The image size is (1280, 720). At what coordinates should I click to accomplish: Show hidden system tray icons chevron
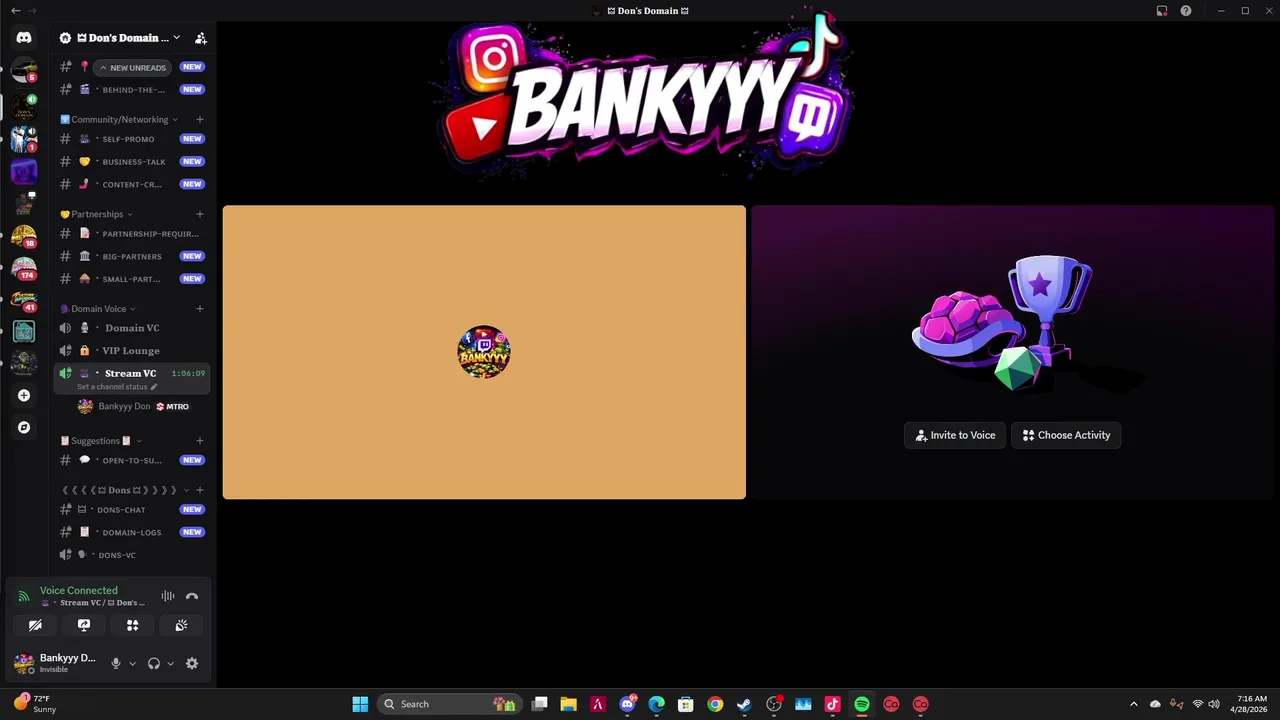tap(1133, 704)
